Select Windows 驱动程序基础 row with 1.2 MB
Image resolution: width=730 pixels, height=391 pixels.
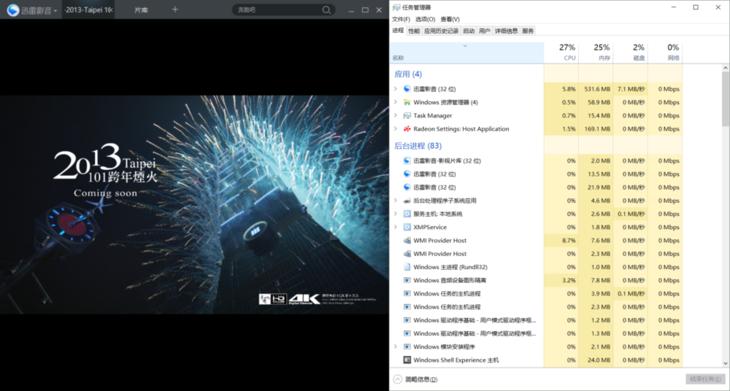pos(536,320)
